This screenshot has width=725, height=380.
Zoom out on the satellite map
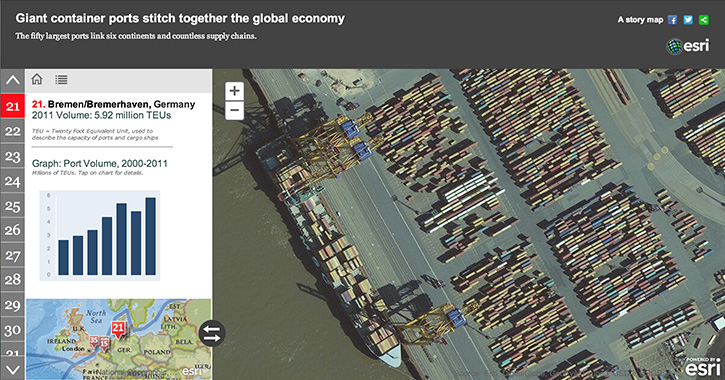[x=234, y=110]
